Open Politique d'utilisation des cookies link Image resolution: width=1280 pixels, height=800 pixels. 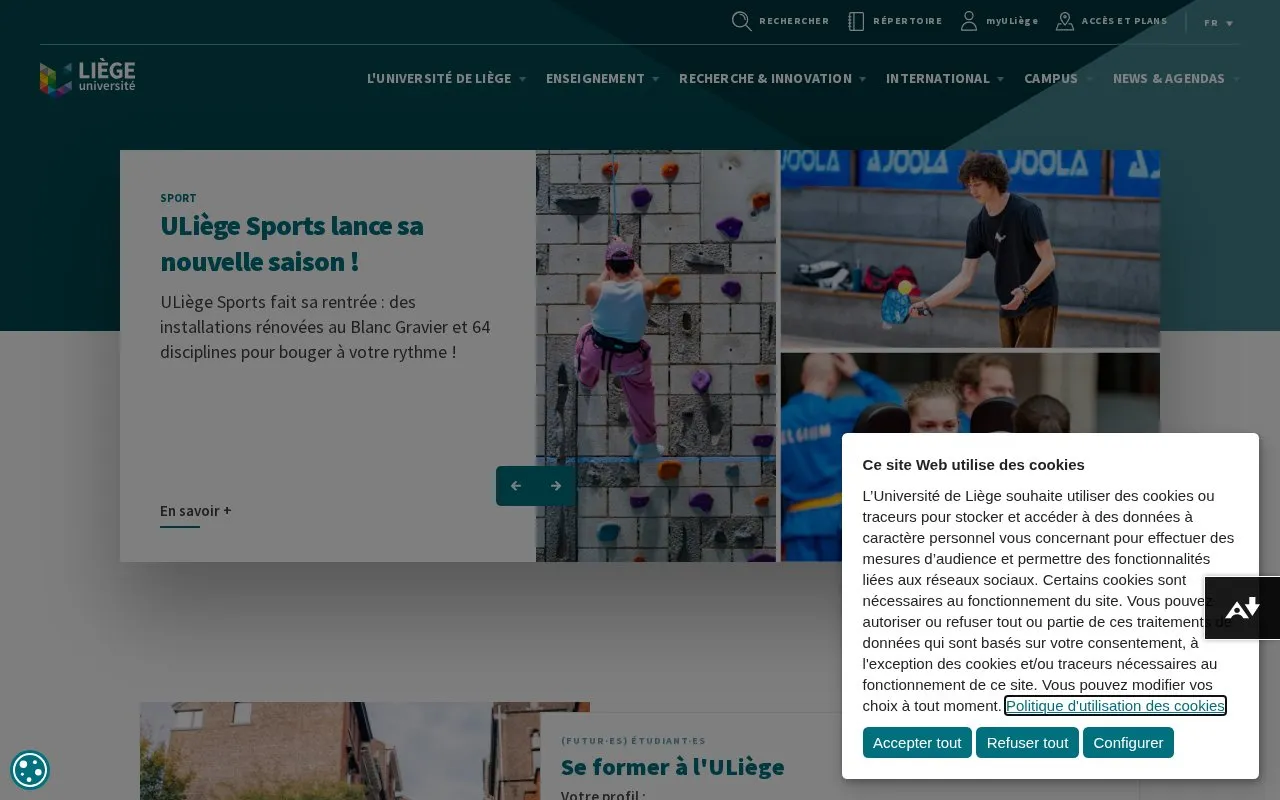1115,706
